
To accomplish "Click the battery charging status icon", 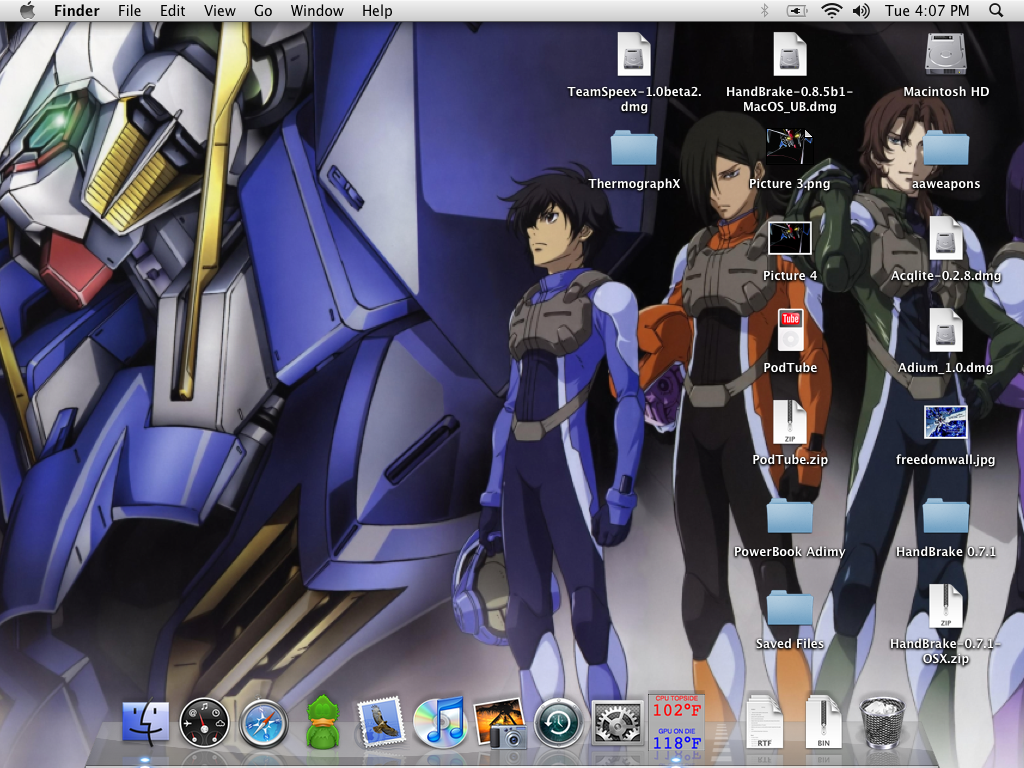I will tap(797, 10).
